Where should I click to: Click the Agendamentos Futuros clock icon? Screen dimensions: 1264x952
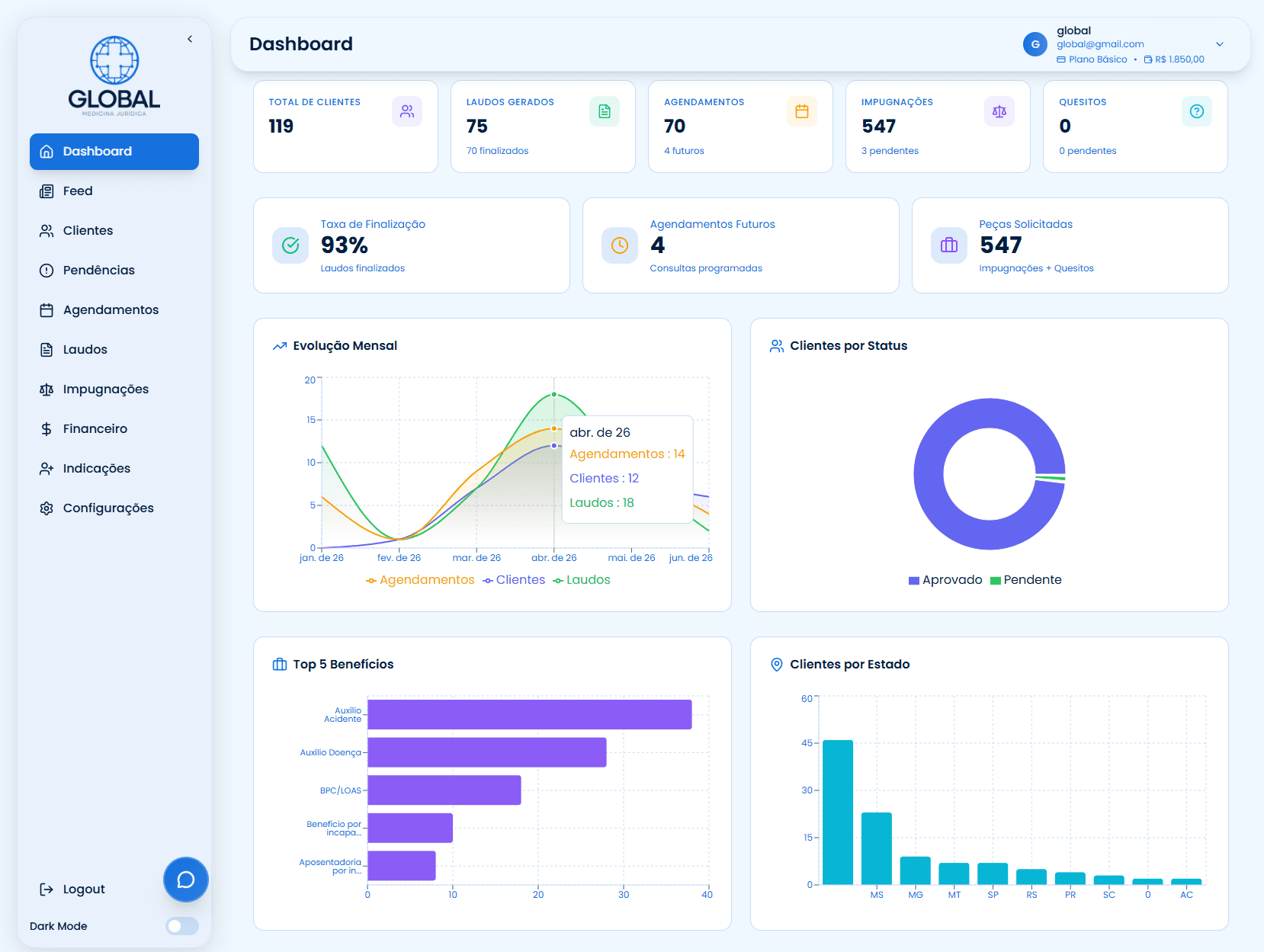pyautogui.click(x=620, y=245)
